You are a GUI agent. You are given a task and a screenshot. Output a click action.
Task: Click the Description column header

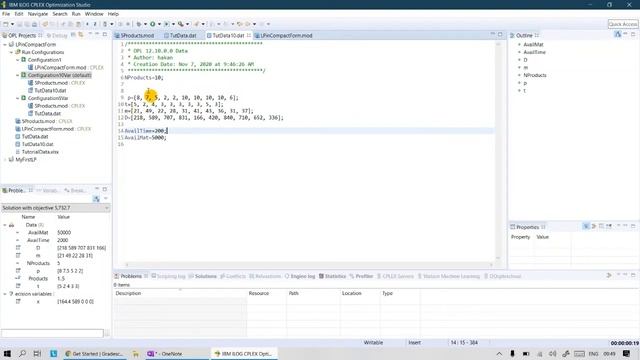[x=180, y=293]
